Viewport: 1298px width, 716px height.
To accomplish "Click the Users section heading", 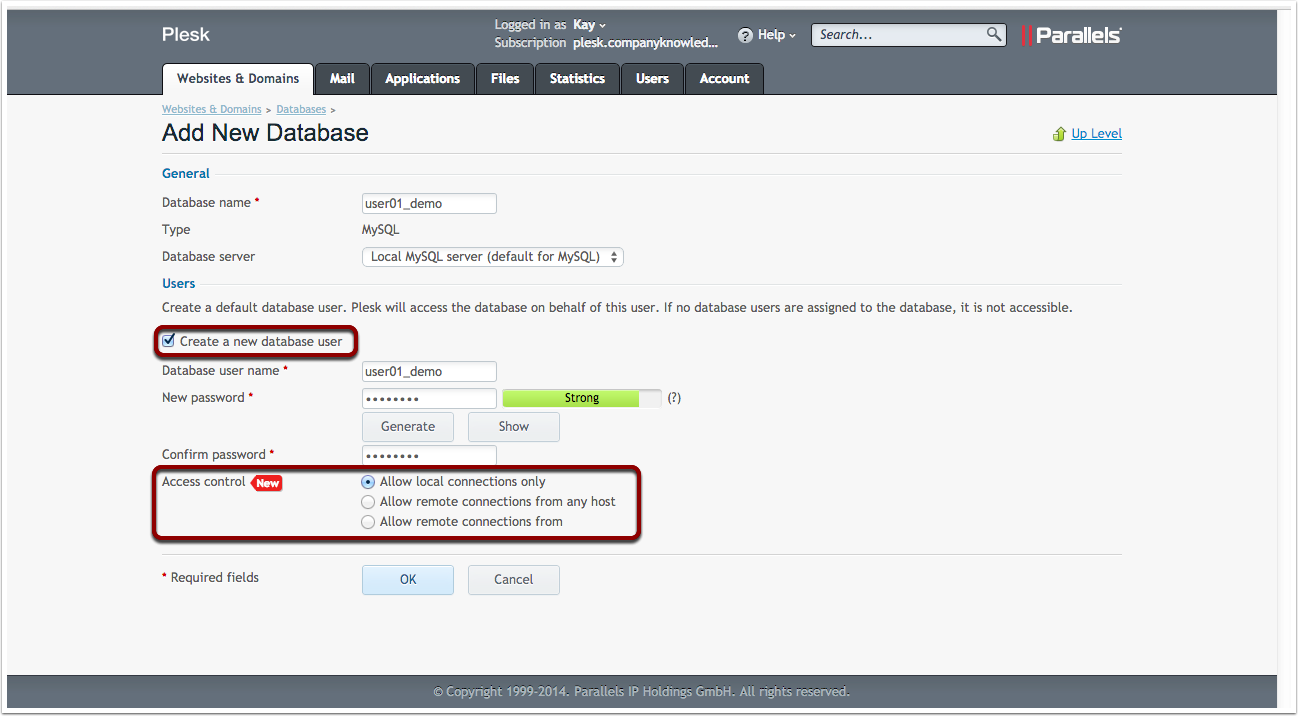I will [179, 284].
